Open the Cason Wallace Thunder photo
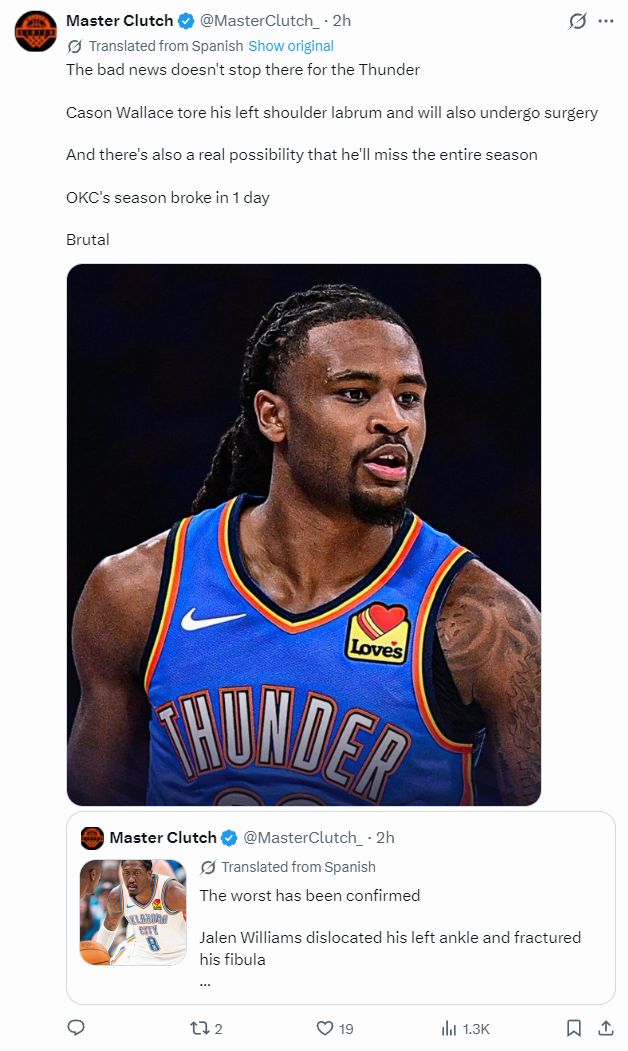This screenshot has height=1051, width=628. click(304, 535)
